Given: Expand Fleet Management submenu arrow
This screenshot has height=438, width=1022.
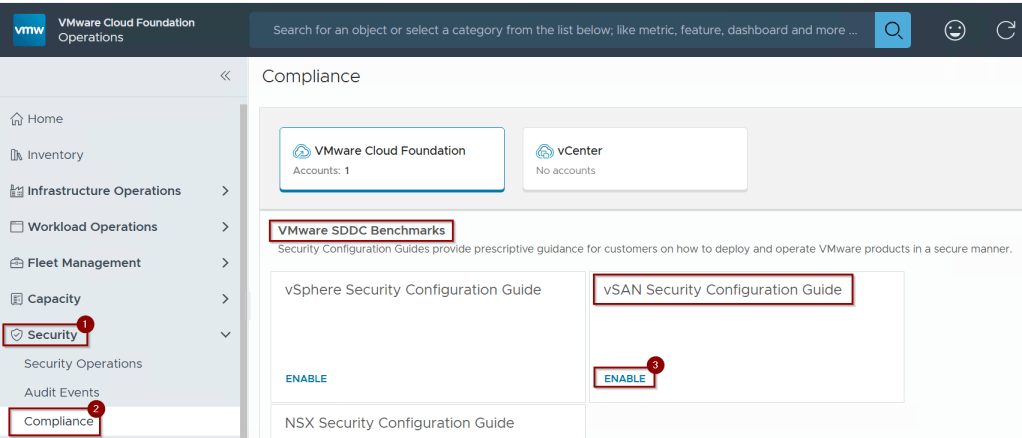Looking at the screenshot, I should (225, 263).
